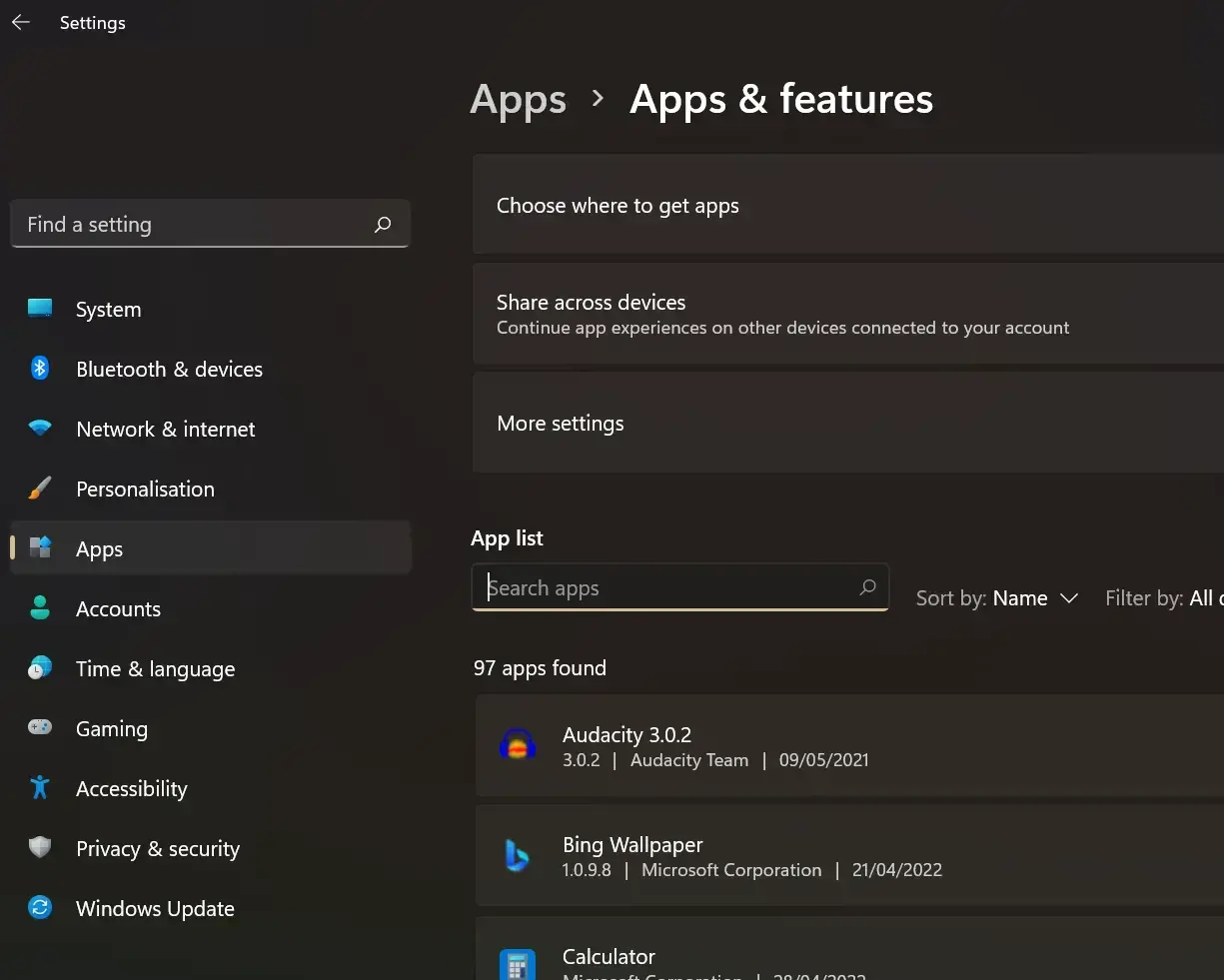Select the Accessibility icon in sidebar
This screenshot has height=980, width=1224.
[x=40, y=788]
